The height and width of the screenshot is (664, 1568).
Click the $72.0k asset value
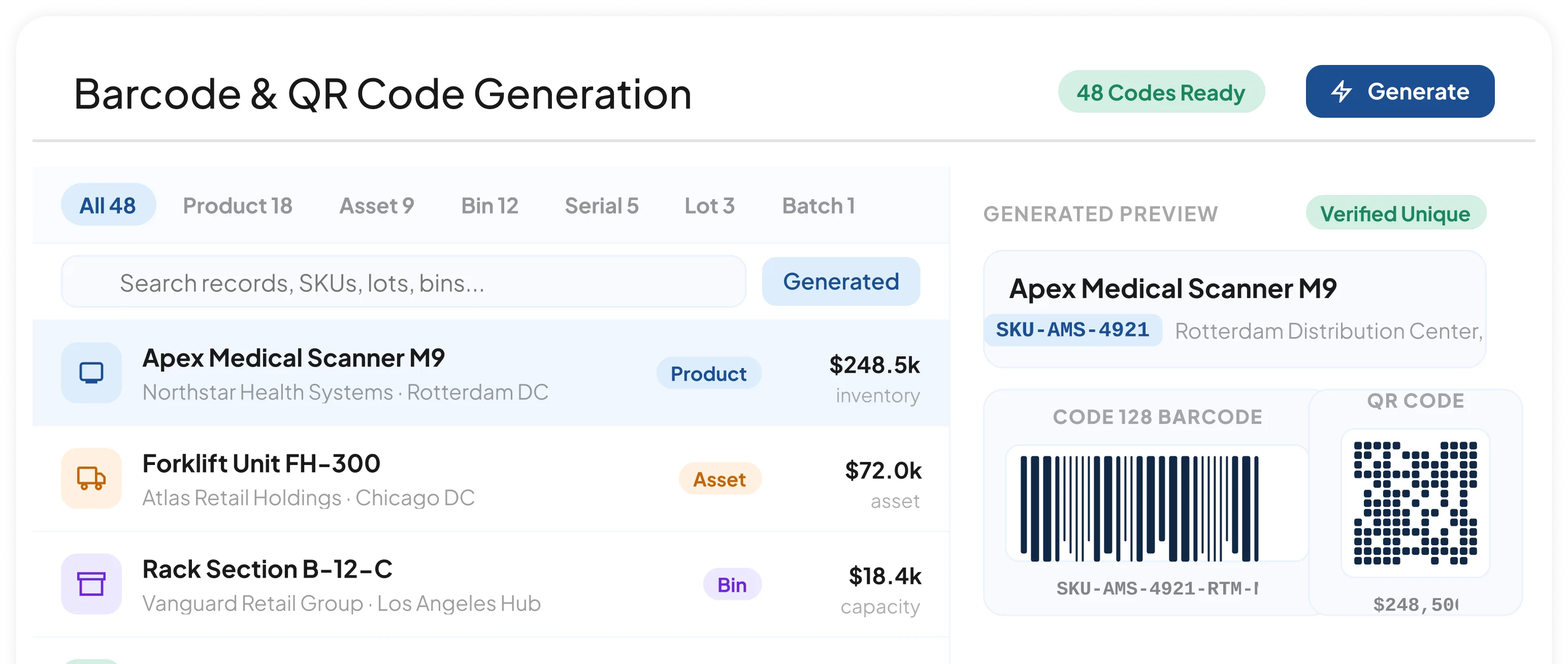pyautogui.click(x=883, y=470)
